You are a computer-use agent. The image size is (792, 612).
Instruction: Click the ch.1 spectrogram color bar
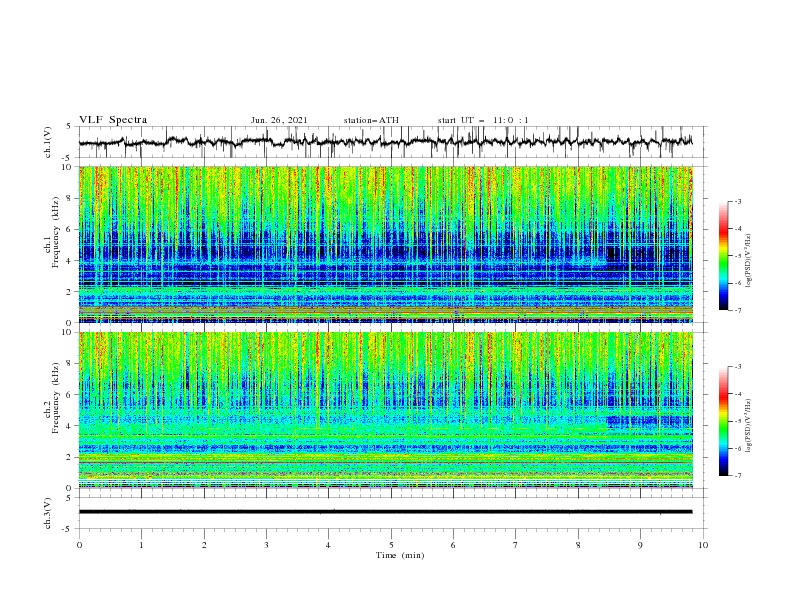coord(723,256)
